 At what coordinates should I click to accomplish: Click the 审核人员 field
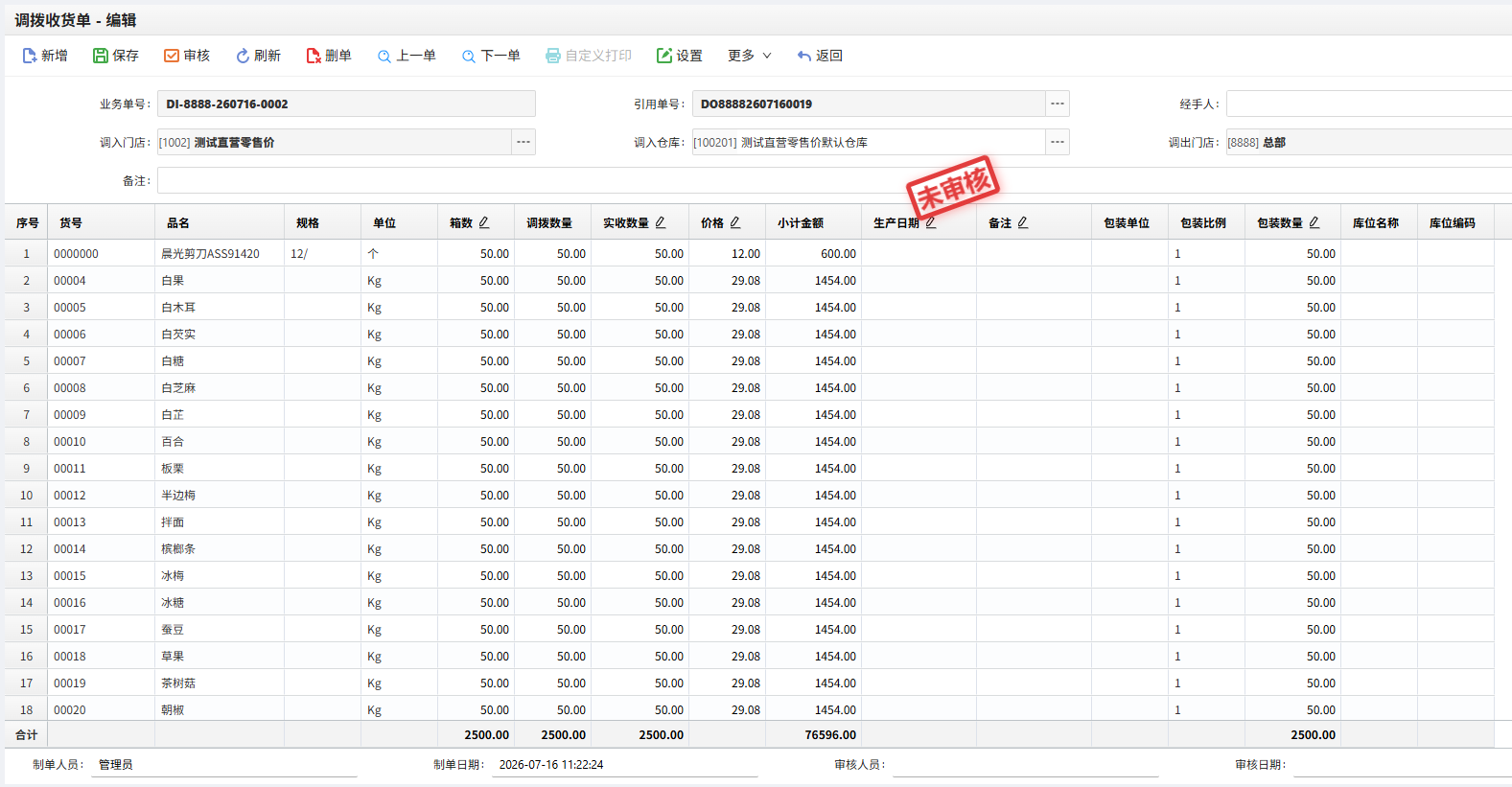1025,765
